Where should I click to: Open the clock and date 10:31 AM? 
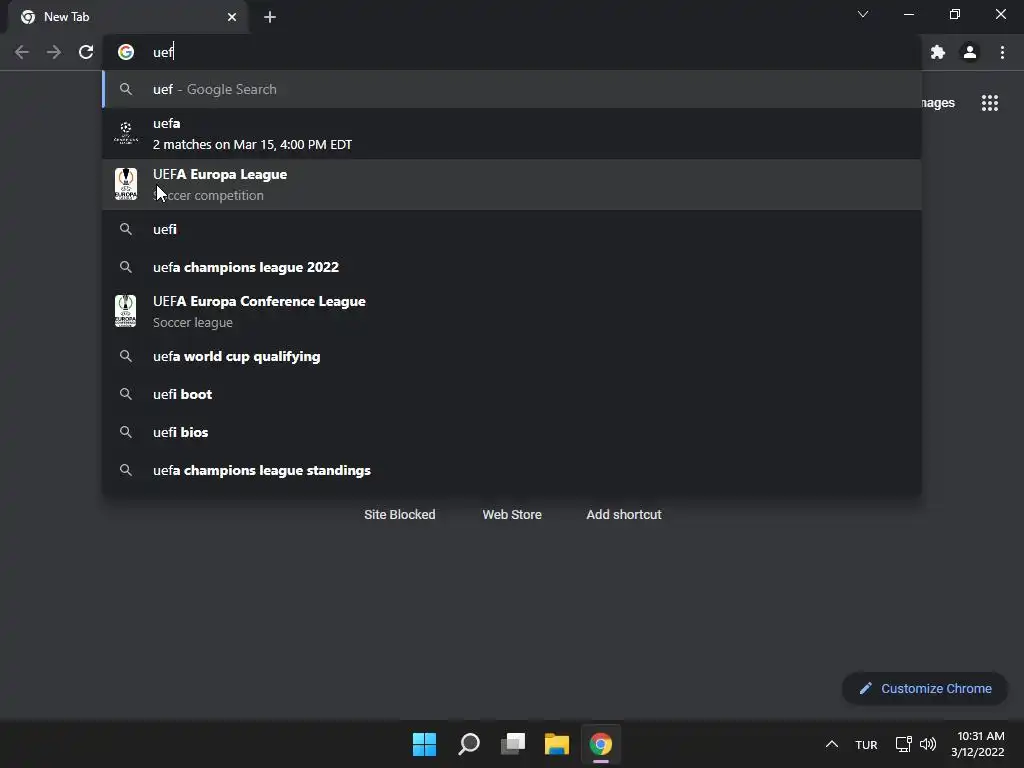pos(978,744)
